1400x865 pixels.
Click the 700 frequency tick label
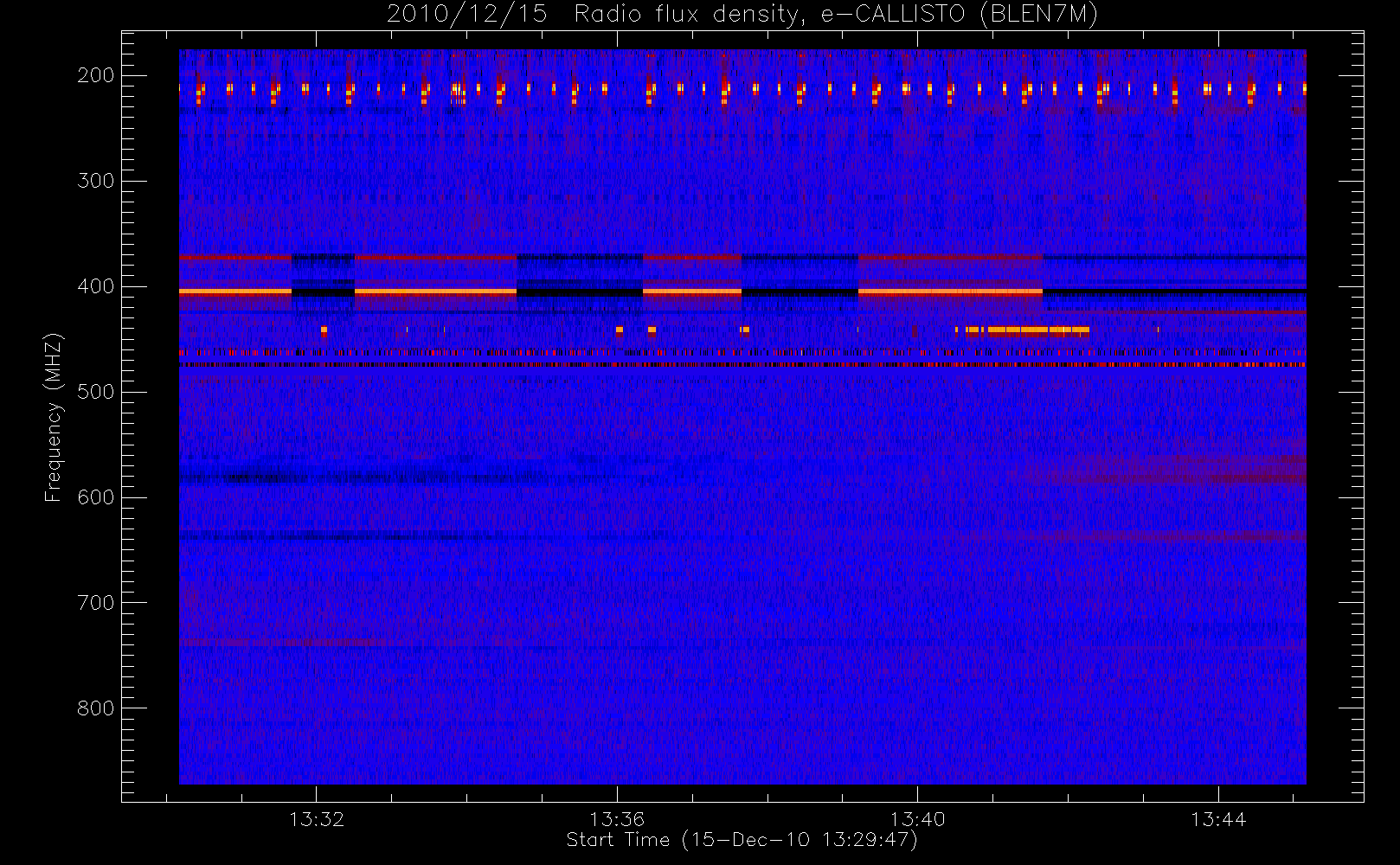pos(96,603)
